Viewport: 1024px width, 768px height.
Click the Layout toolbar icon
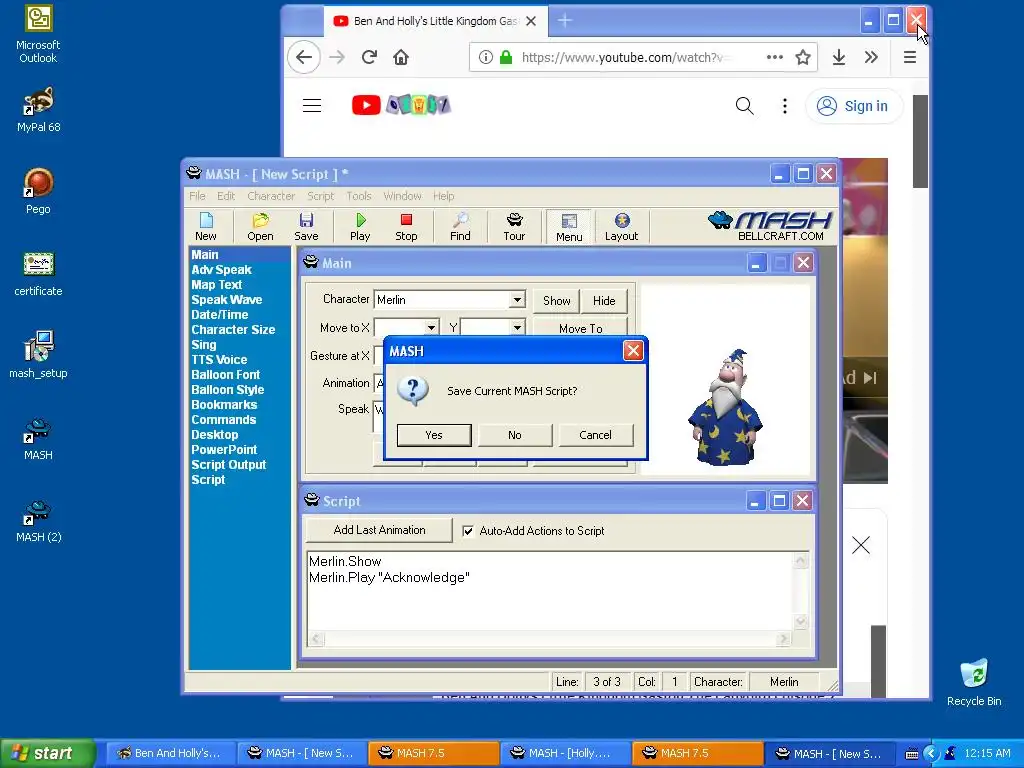[621, 227]
